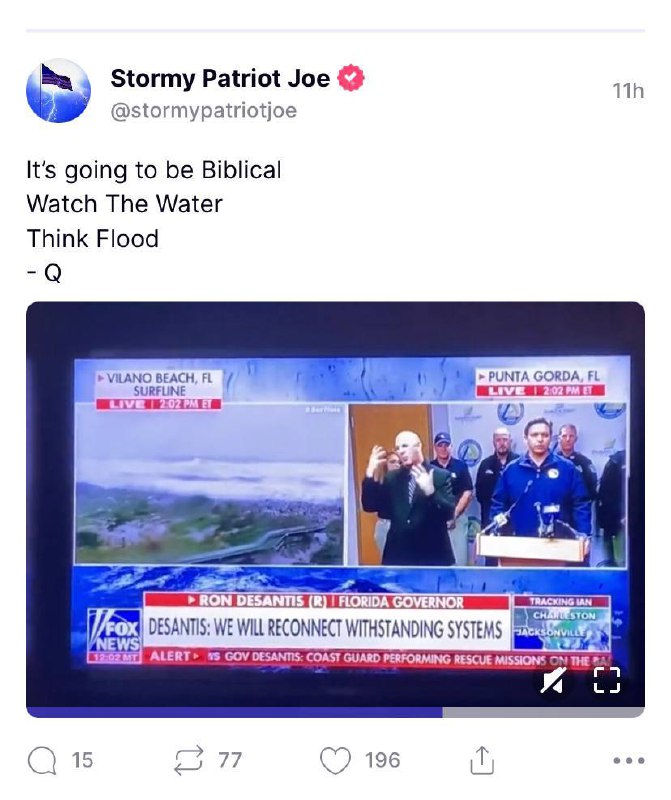View the 77 reposts count
671x800 pixels.
tap(230, 761)
